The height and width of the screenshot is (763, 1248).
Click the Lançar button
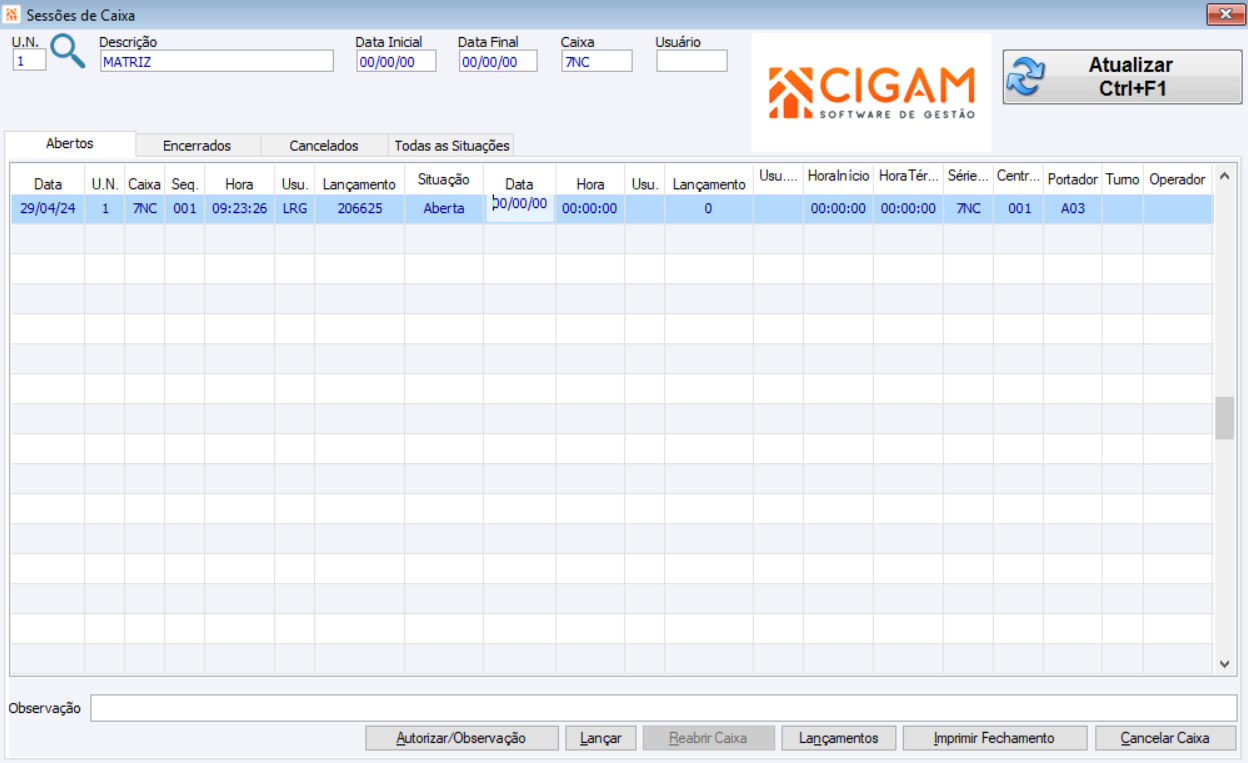coord(601,738)
